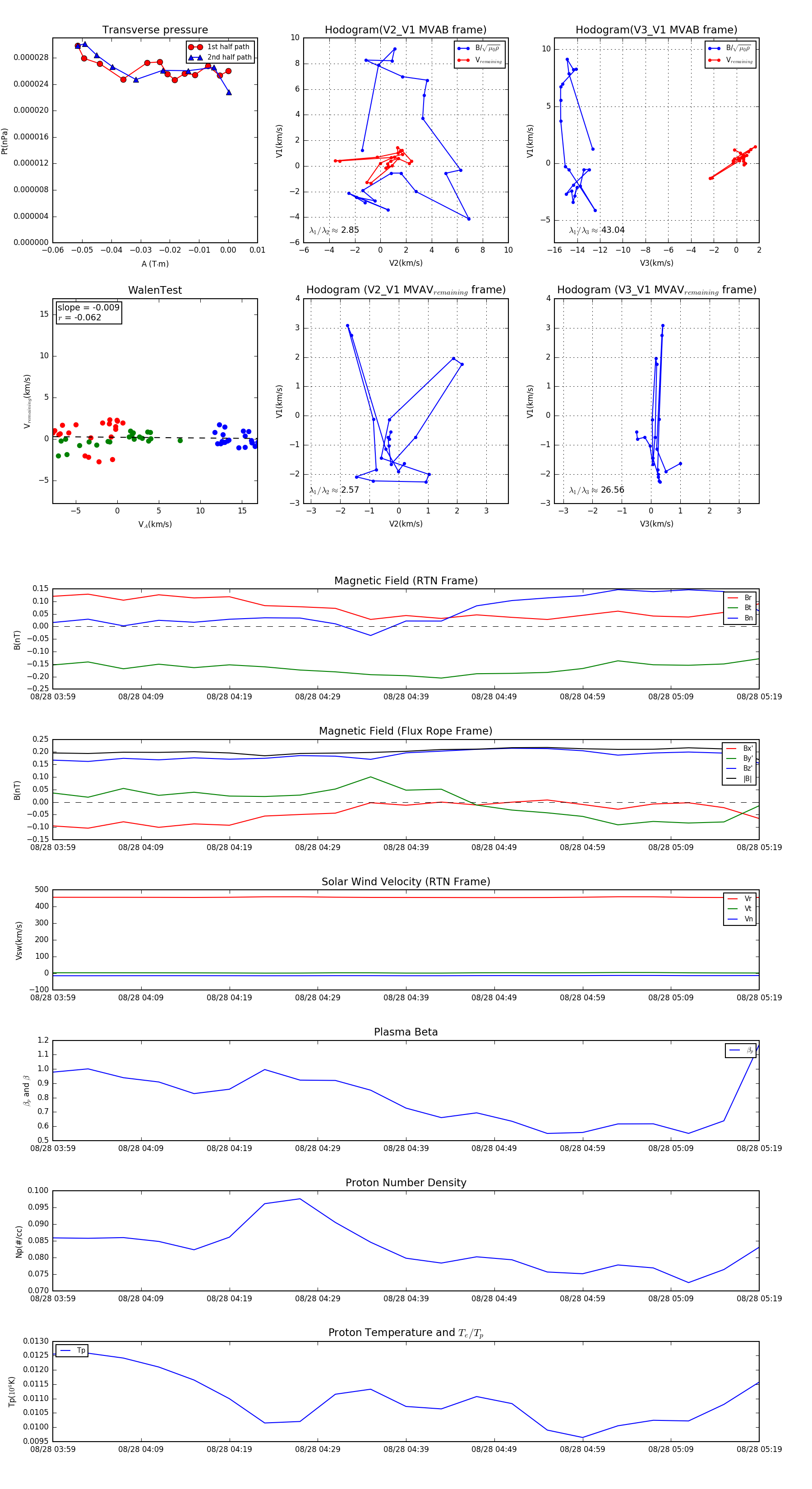812x1489 pixels.
Task: Select the "Vt" legend entry
Action: tap(740, 909)
